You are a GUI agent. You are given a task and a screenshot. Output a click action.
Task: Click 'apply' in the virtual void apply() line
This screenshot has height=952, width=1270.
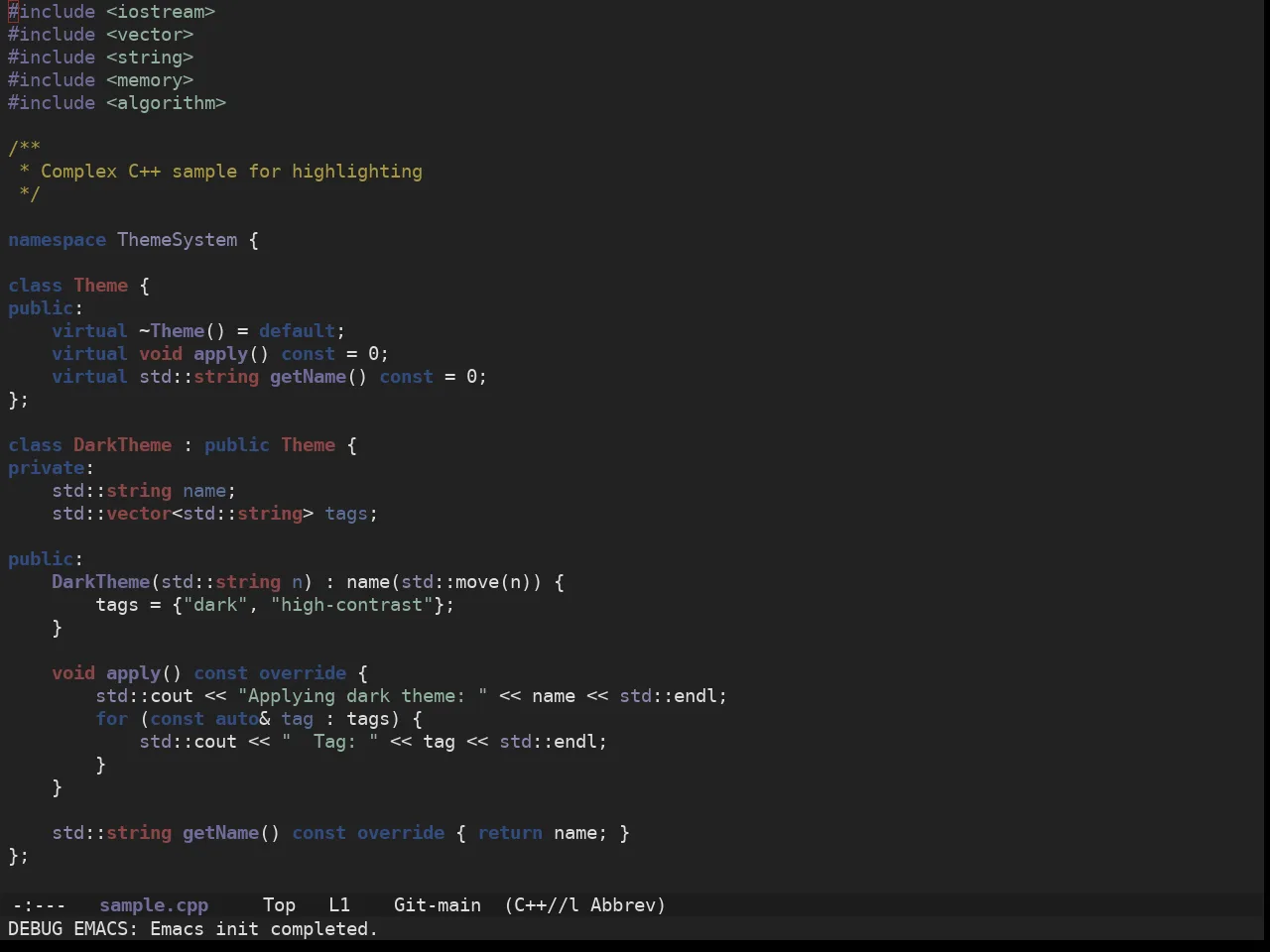[221, 354]
